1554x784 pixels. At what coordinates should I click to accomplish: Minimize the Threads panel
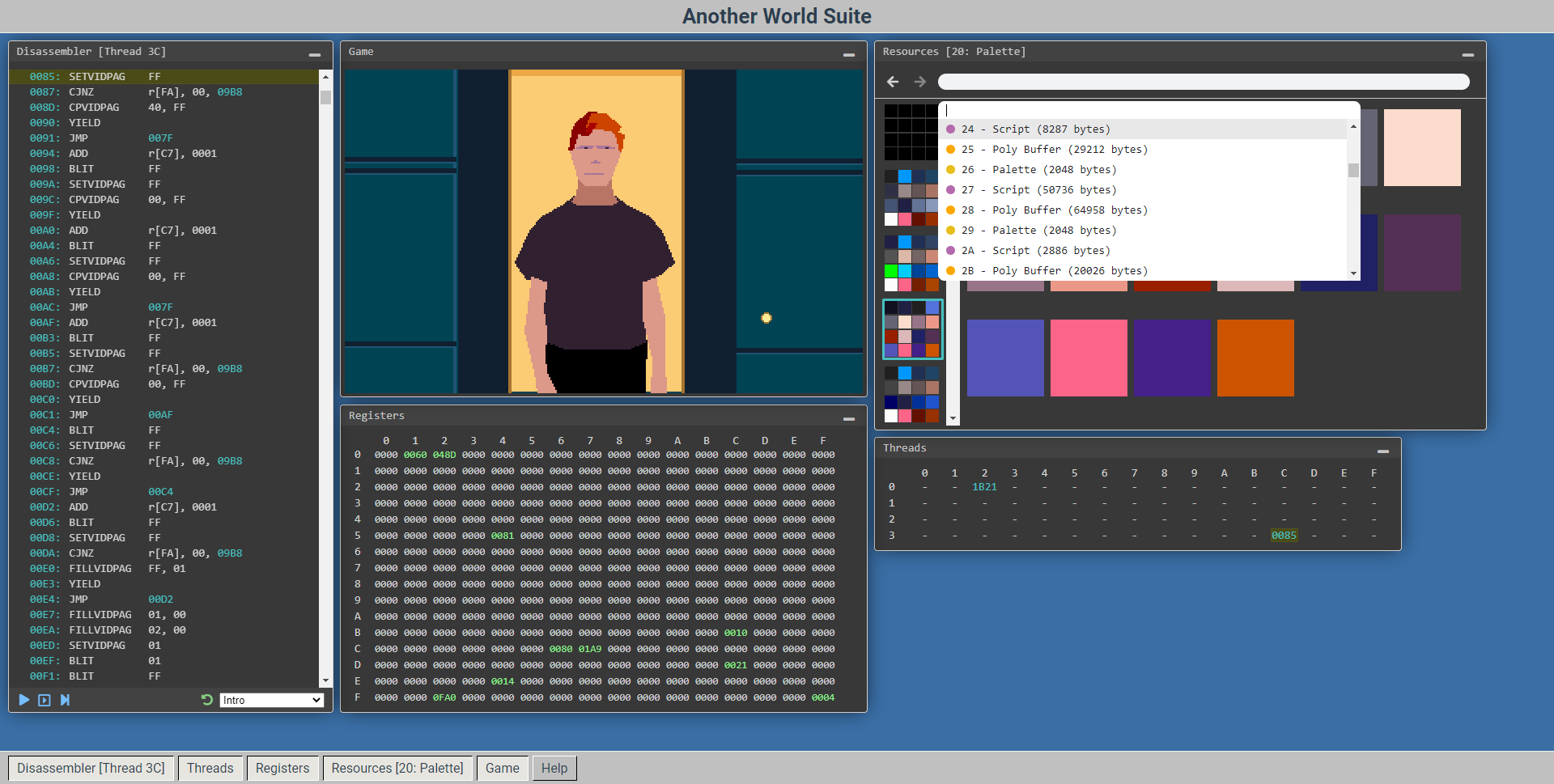tap(1383, 451)
